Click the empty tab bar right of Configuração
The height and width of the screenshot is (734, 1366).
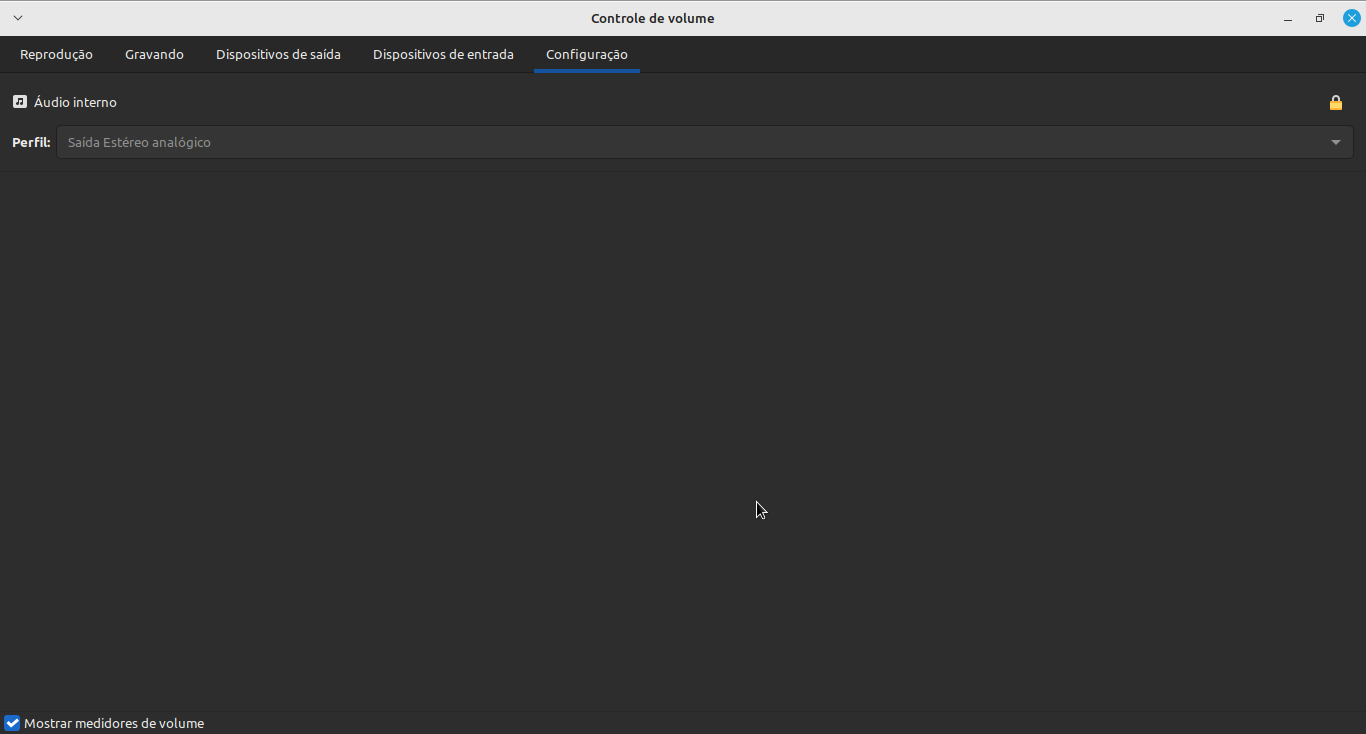[1000, 54]
